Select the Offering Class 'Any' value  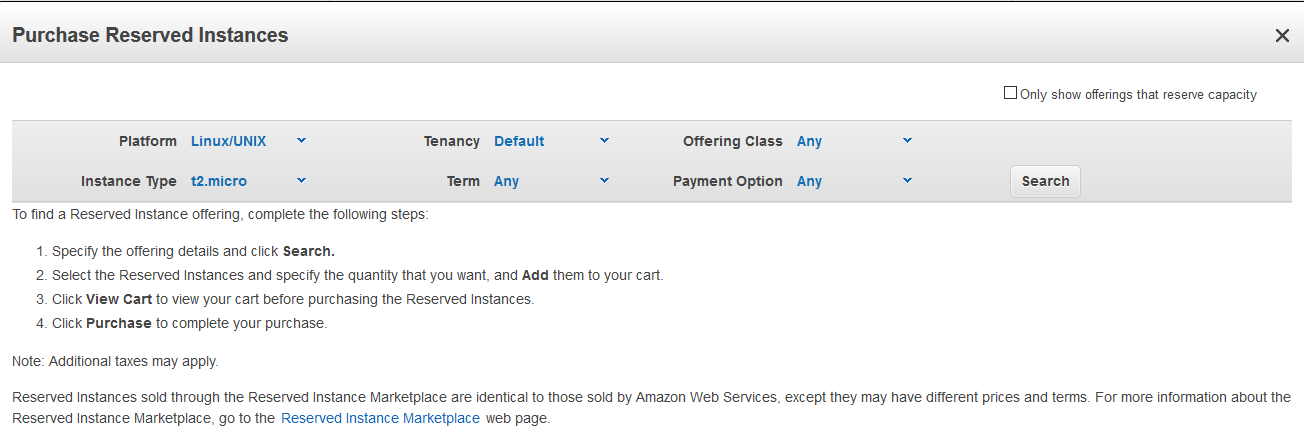pyautogui.click(x=809, y=141)
